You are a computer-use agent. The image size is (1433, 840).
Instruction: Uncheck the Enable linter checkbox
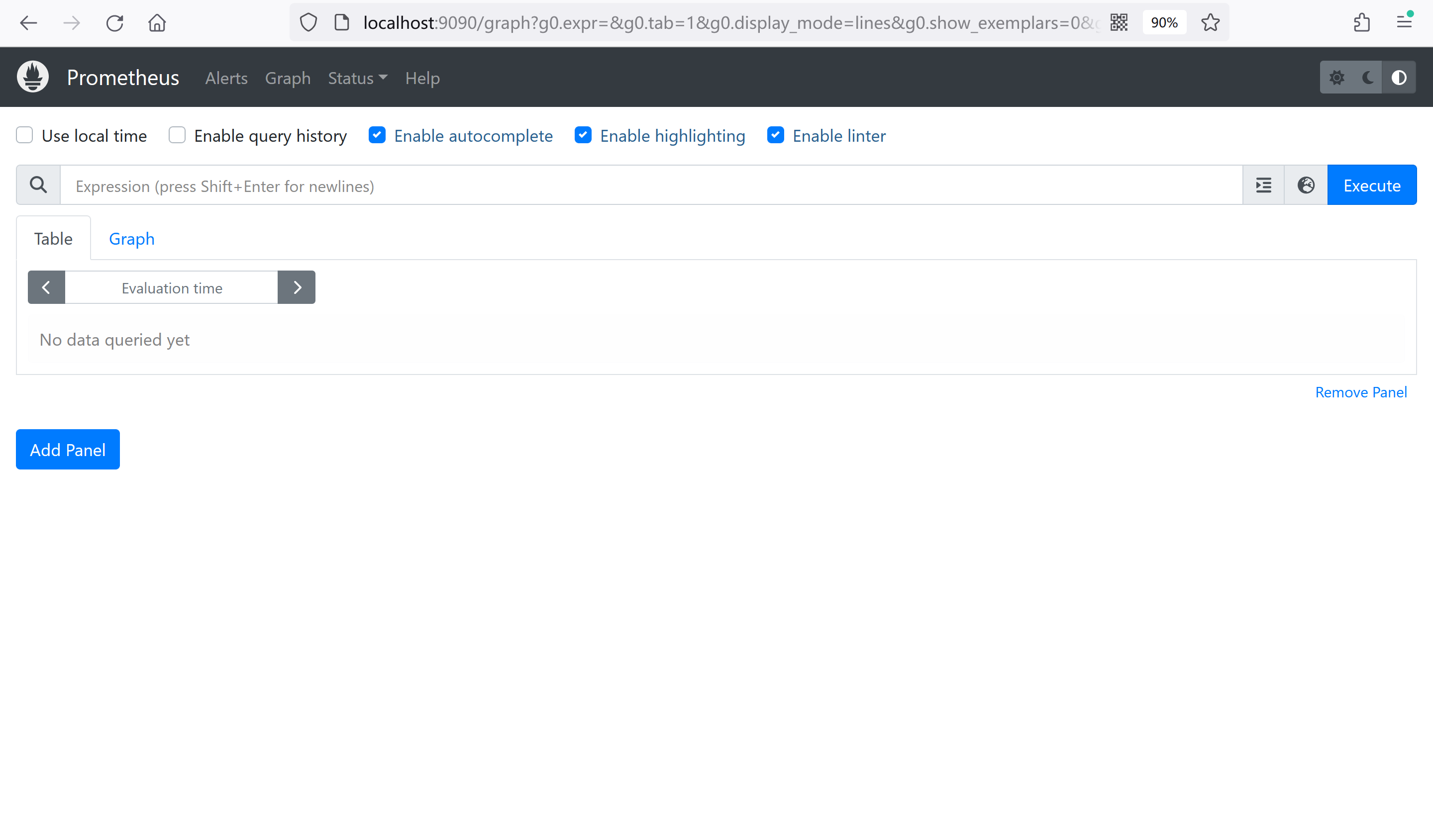pyautogui.click(x=775, y=135)
